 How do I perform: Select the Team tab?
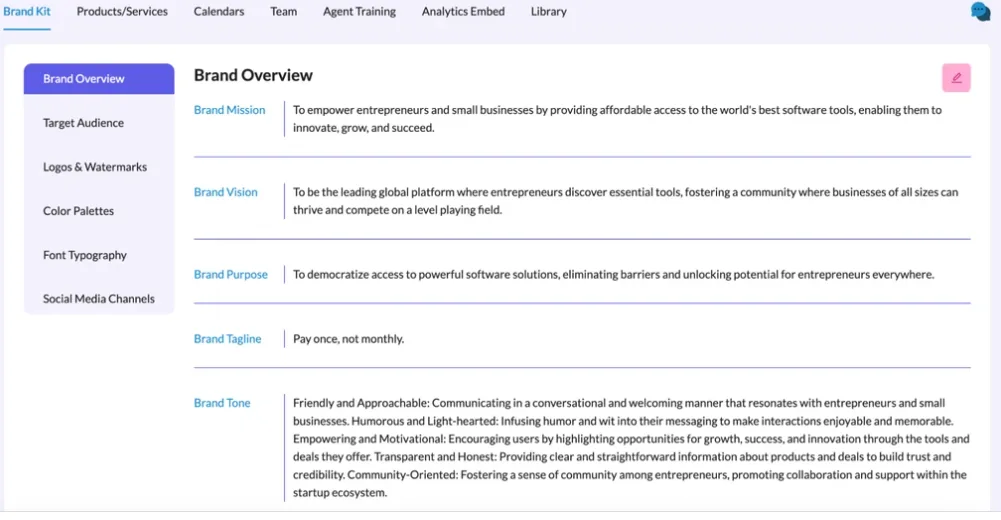283,11
